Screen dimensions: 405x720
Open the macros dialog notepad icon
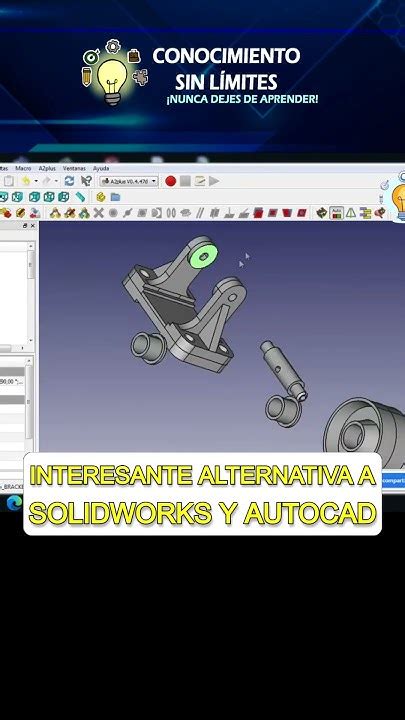200,181
